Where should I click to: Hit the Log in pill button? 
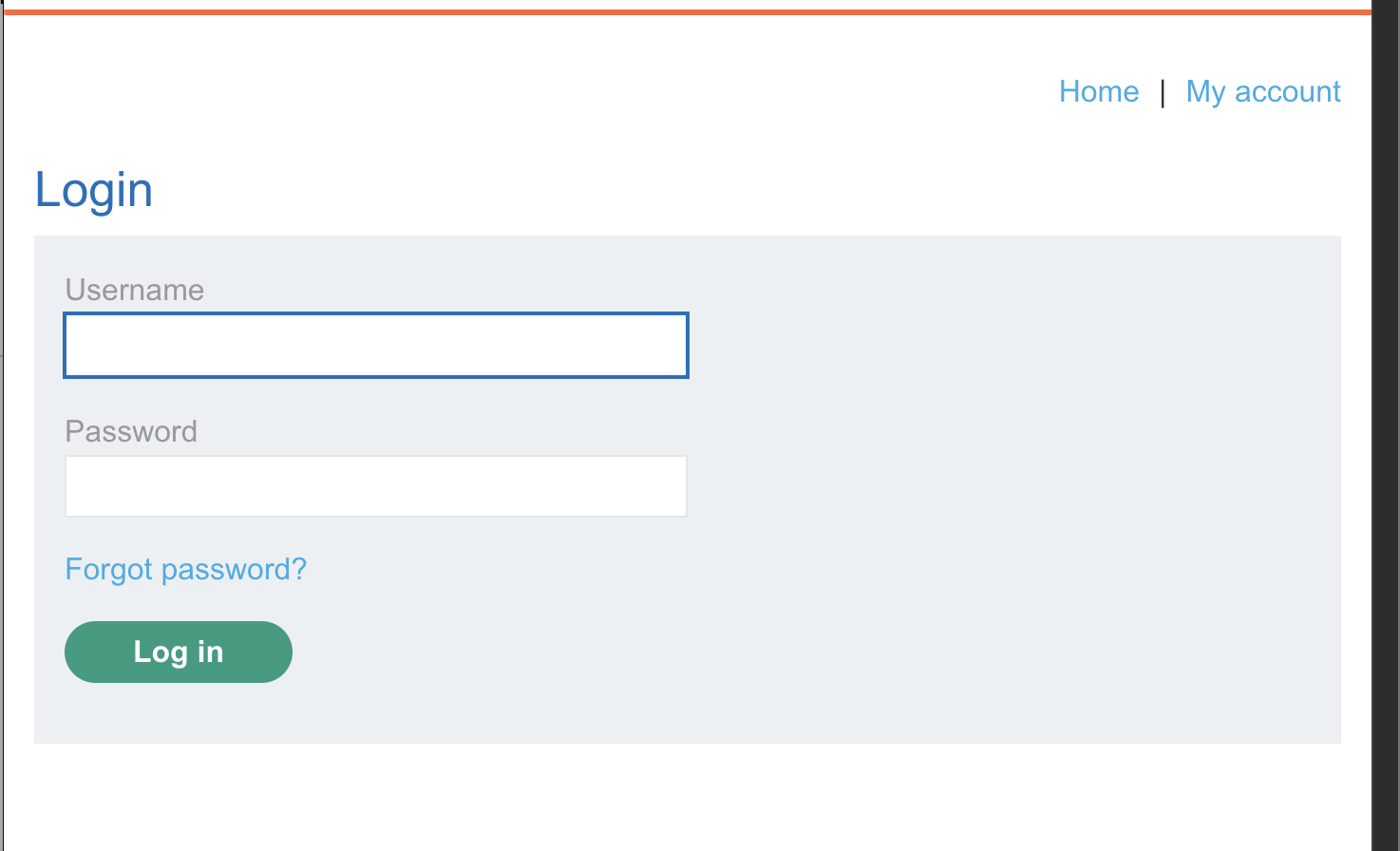pyautogui.click(x=179, y=652)
